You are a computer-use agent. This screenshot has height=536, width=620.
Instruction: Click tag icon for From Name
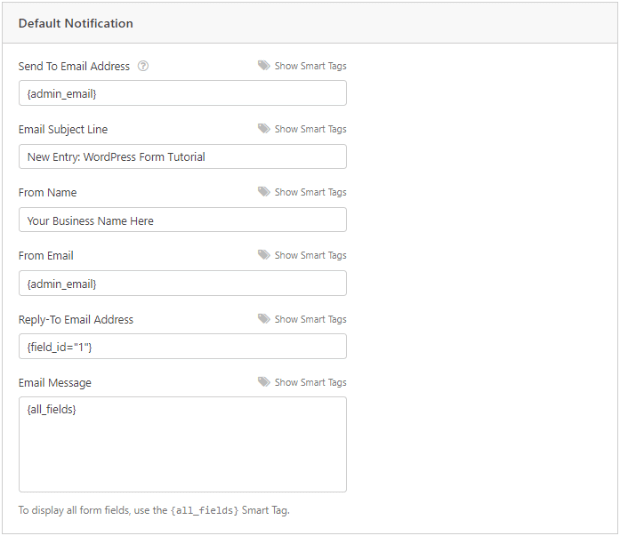pyautogui.click(x=264, y=192)
